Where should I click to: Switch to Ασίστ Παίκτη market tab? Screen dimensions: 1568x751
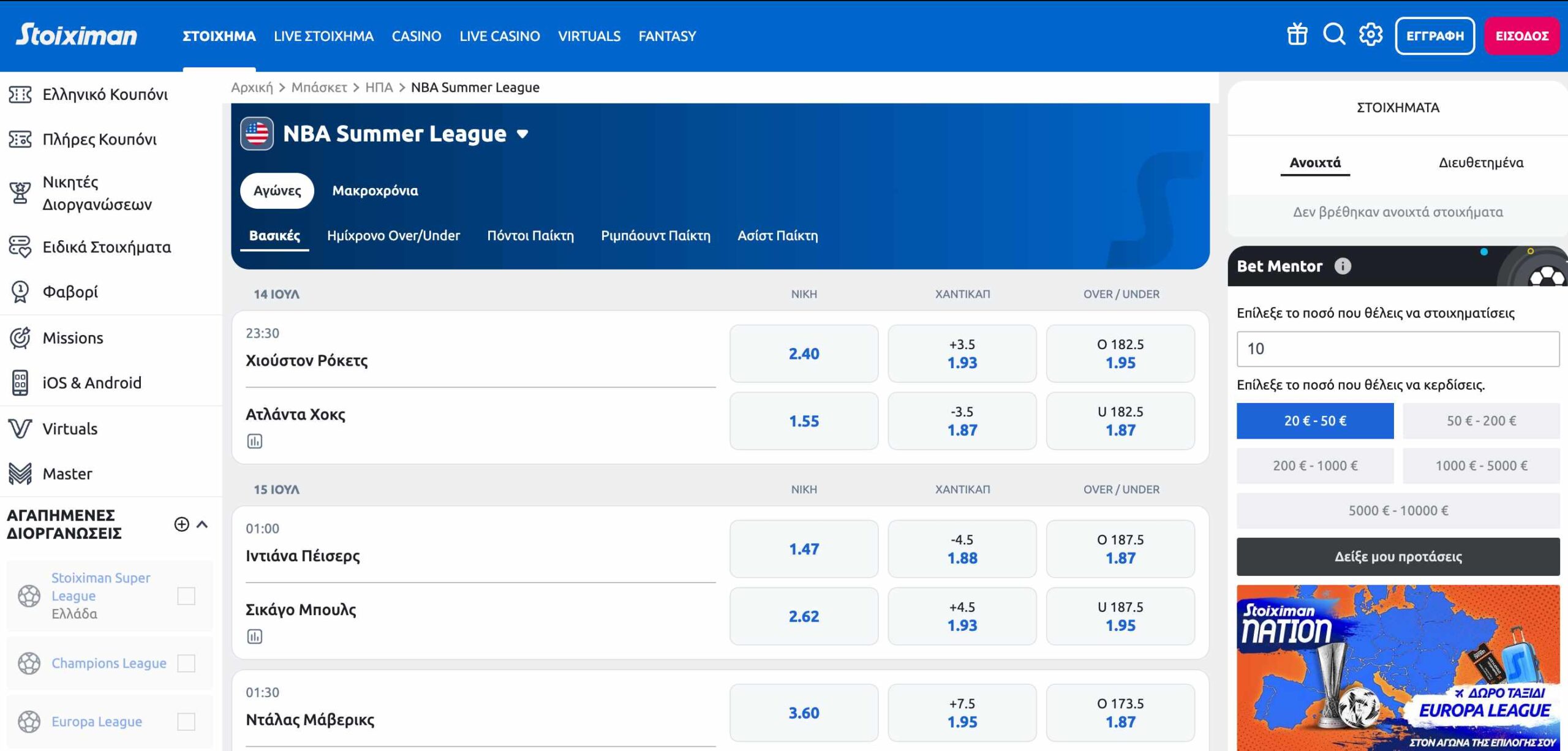pos(777,236)
